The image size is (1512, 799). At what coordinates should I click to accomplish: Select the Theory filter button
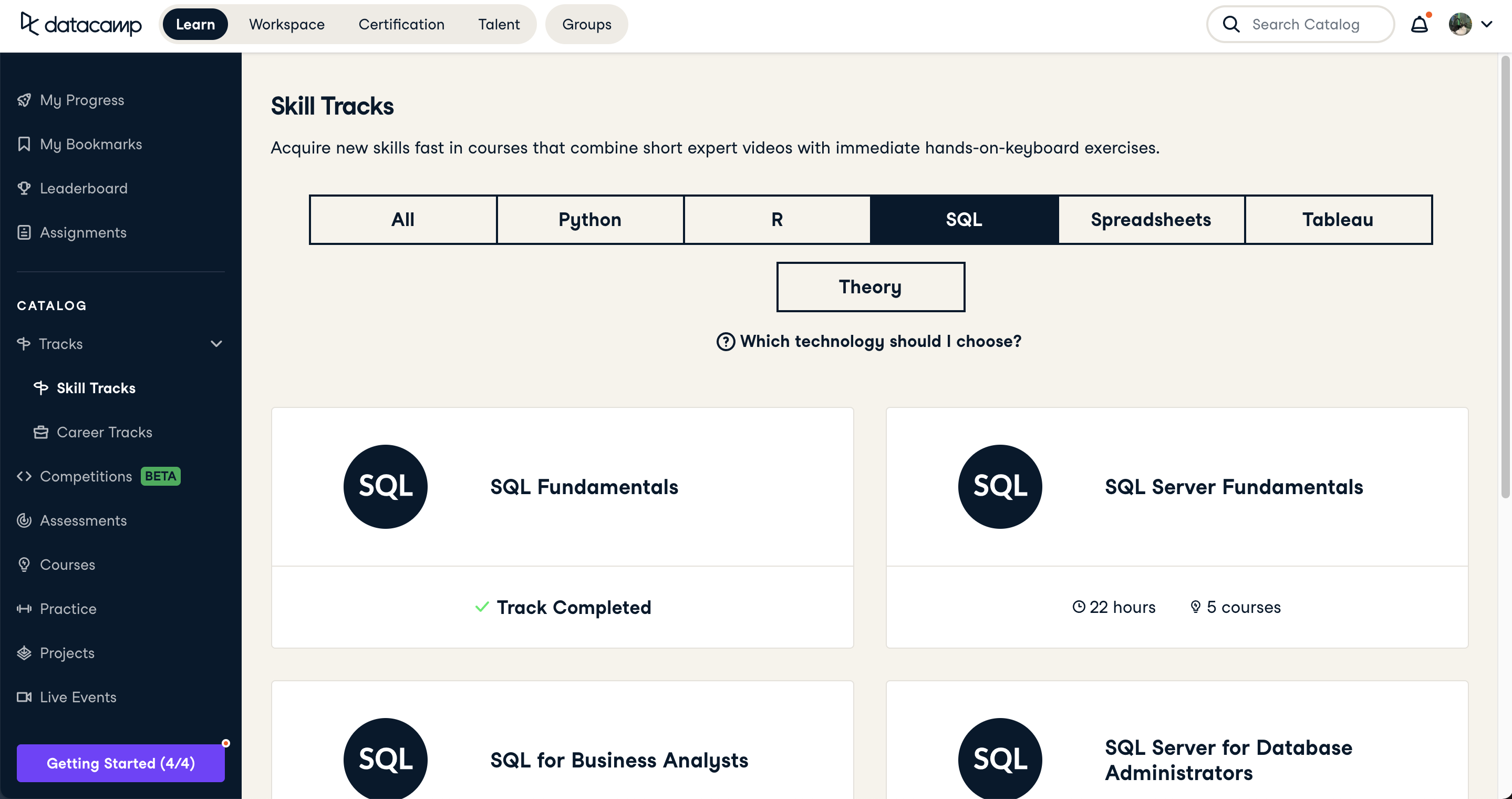pos(870,287)
